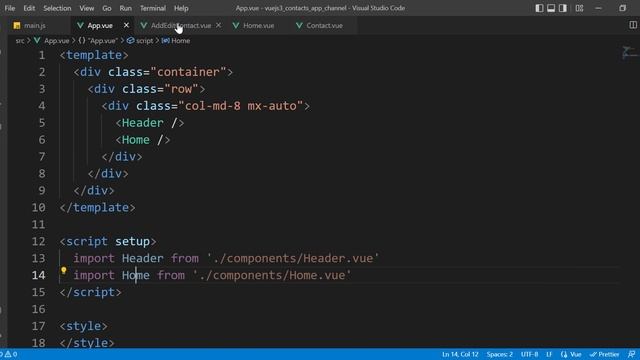Click the "App.vue" braces breadcrumb

98,40
